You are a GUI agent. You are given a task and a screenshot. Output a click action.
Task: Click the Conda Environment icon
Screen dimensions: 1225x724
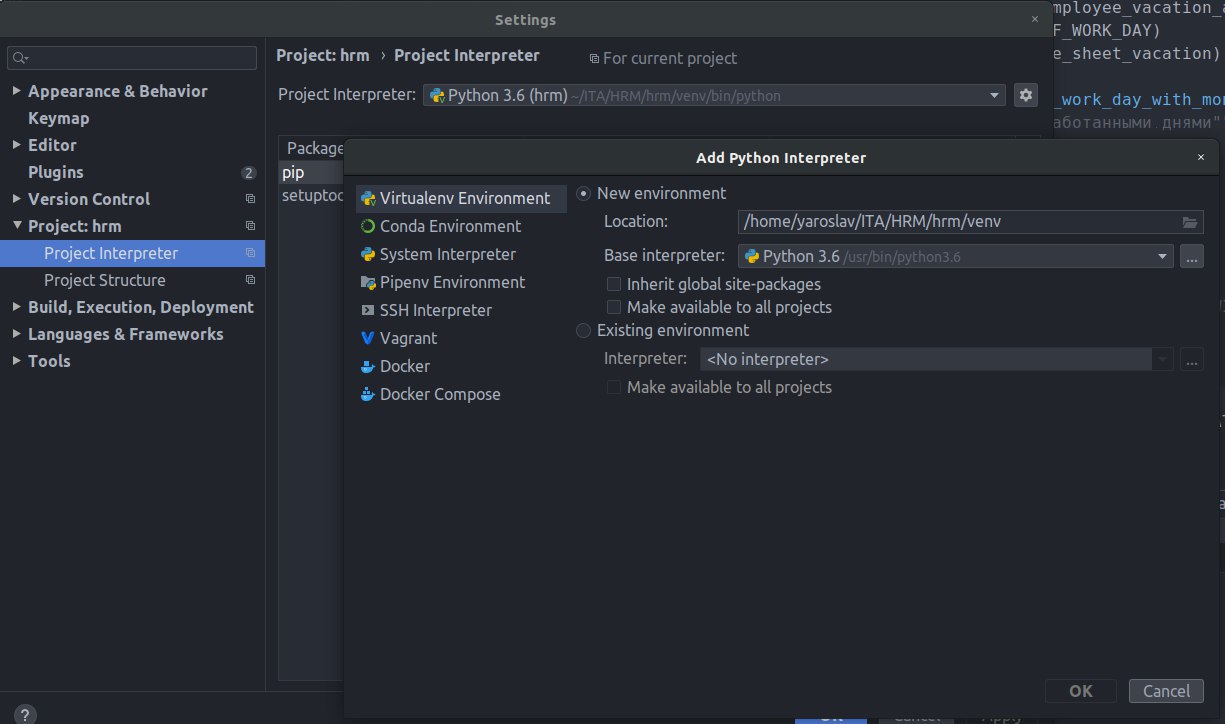coord(368,226)
